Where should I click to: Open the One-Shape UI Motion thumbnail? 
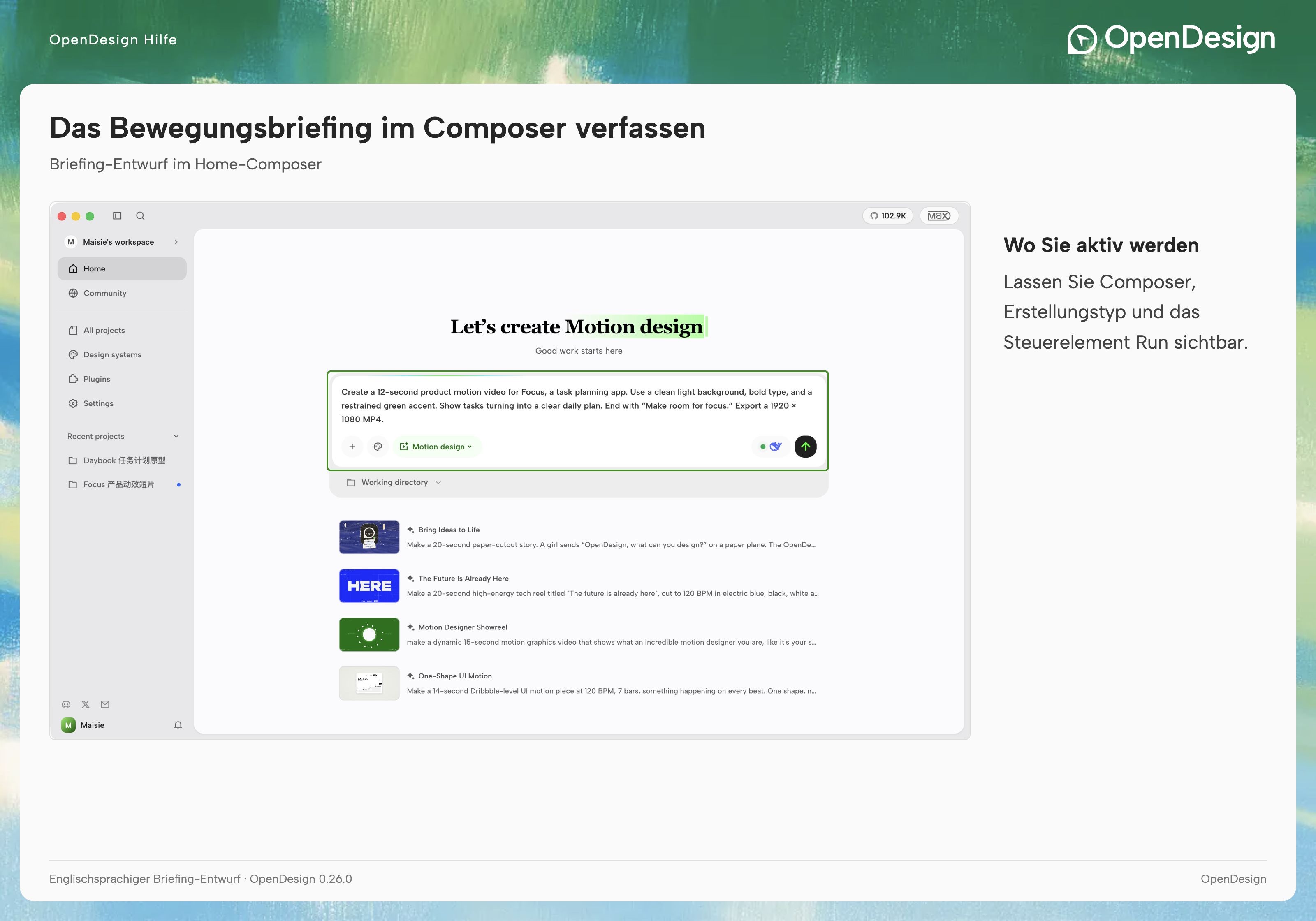click(x=369, y=683)
